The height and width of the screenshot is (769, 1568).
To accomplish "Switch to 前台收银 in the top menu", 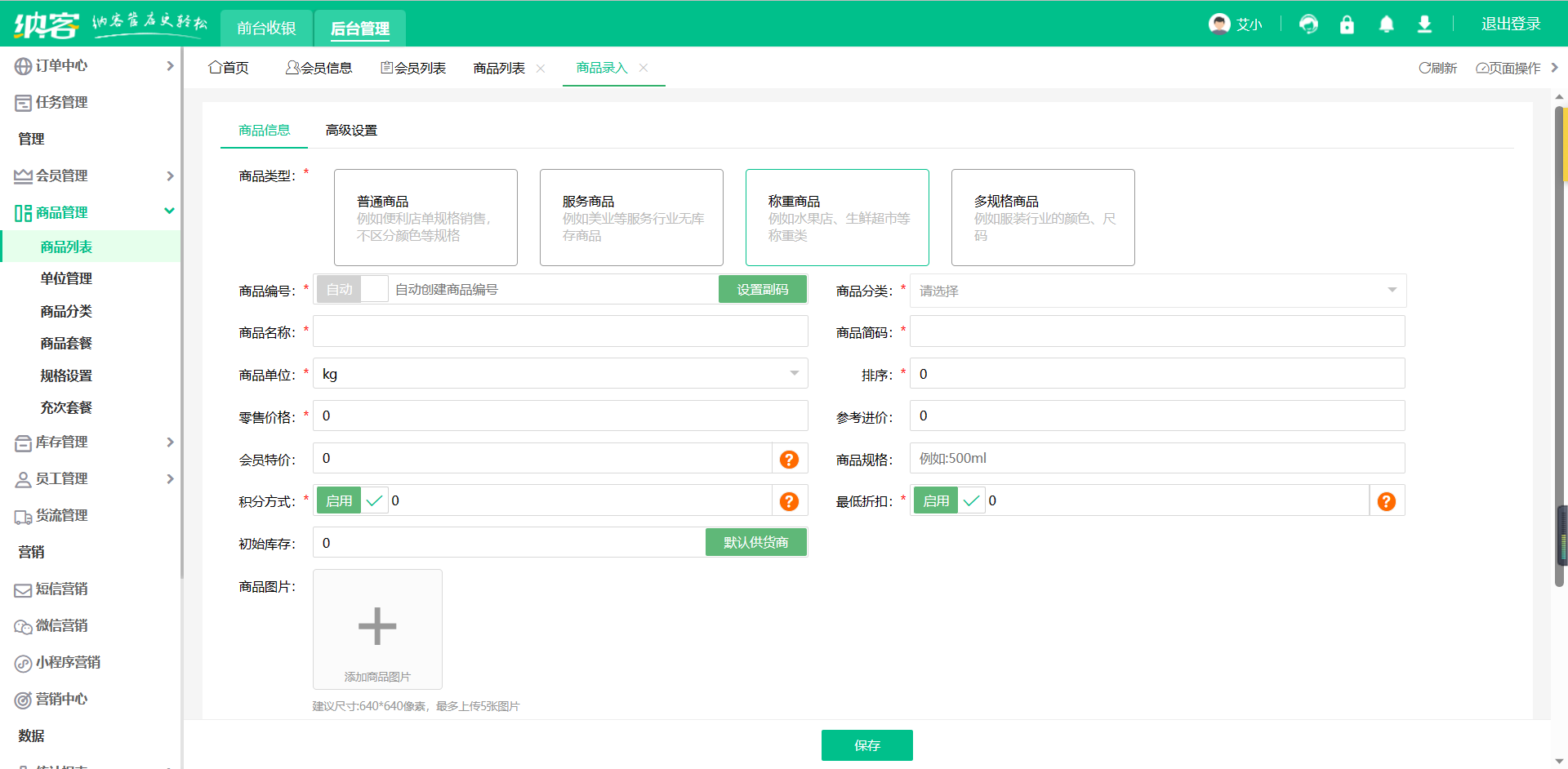I will click(x=266, y=27).
